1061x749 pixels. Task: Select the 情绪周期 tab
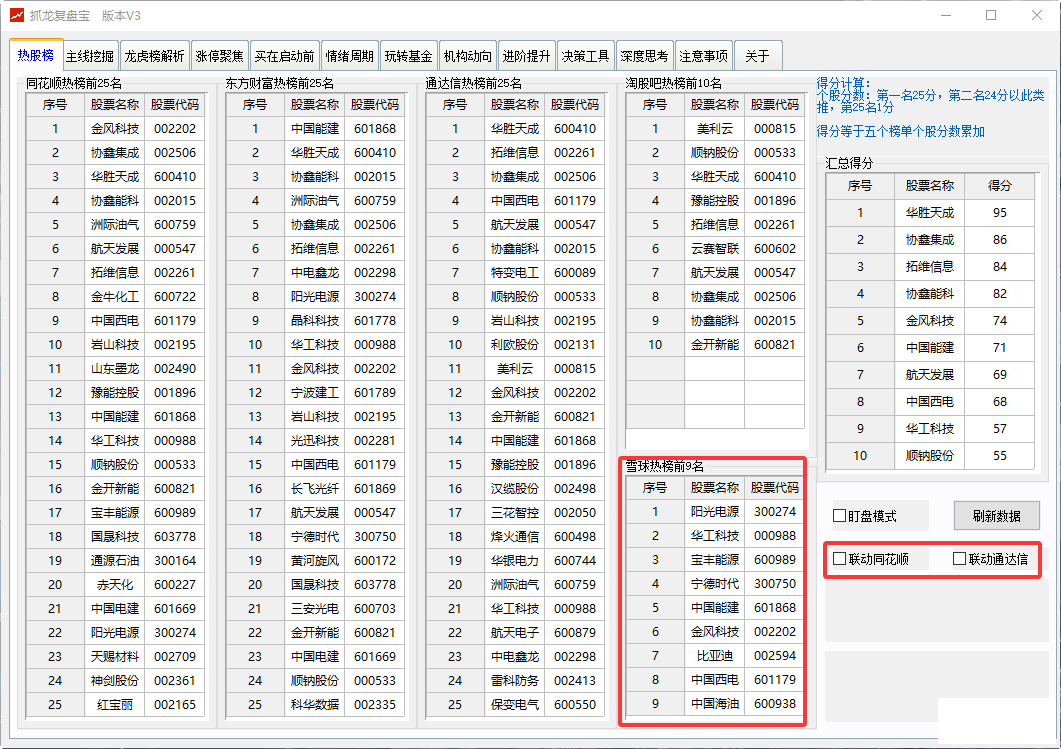(x=350, y=56)
